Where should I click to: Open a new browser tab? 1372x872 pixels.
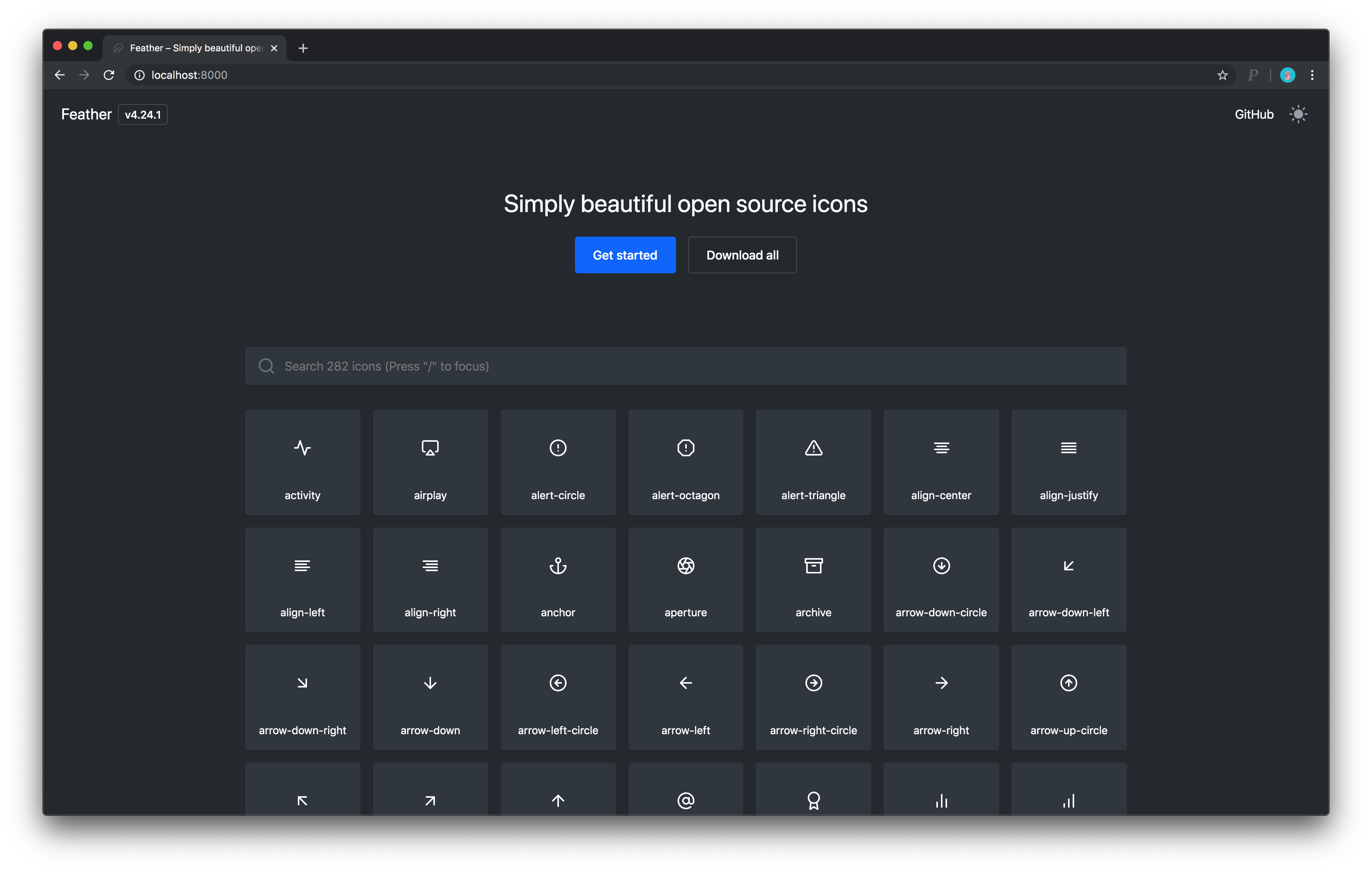point(302,48)
